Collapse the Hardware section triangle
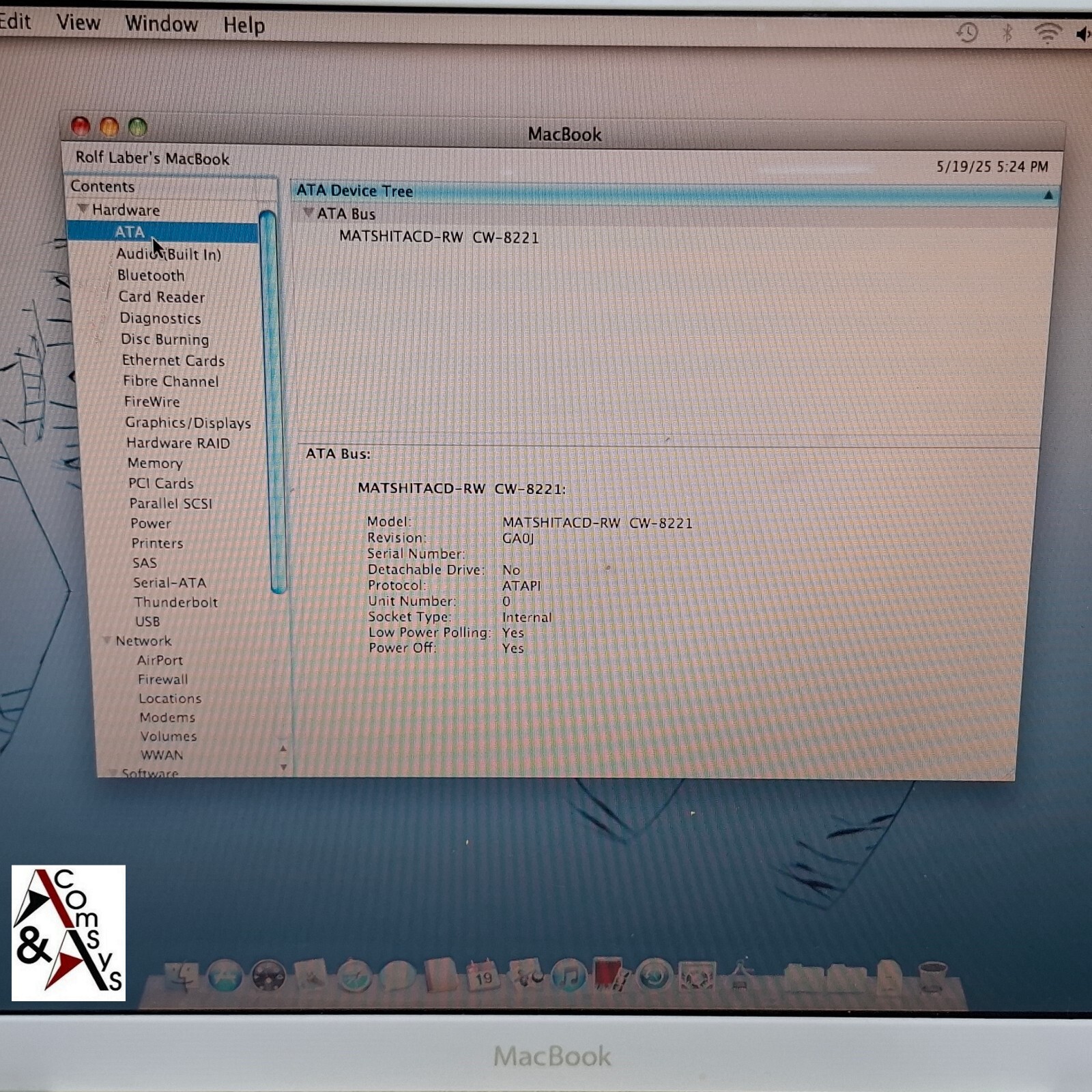Viewport: 1092px width, 1092px height. [x=83, y=208]
